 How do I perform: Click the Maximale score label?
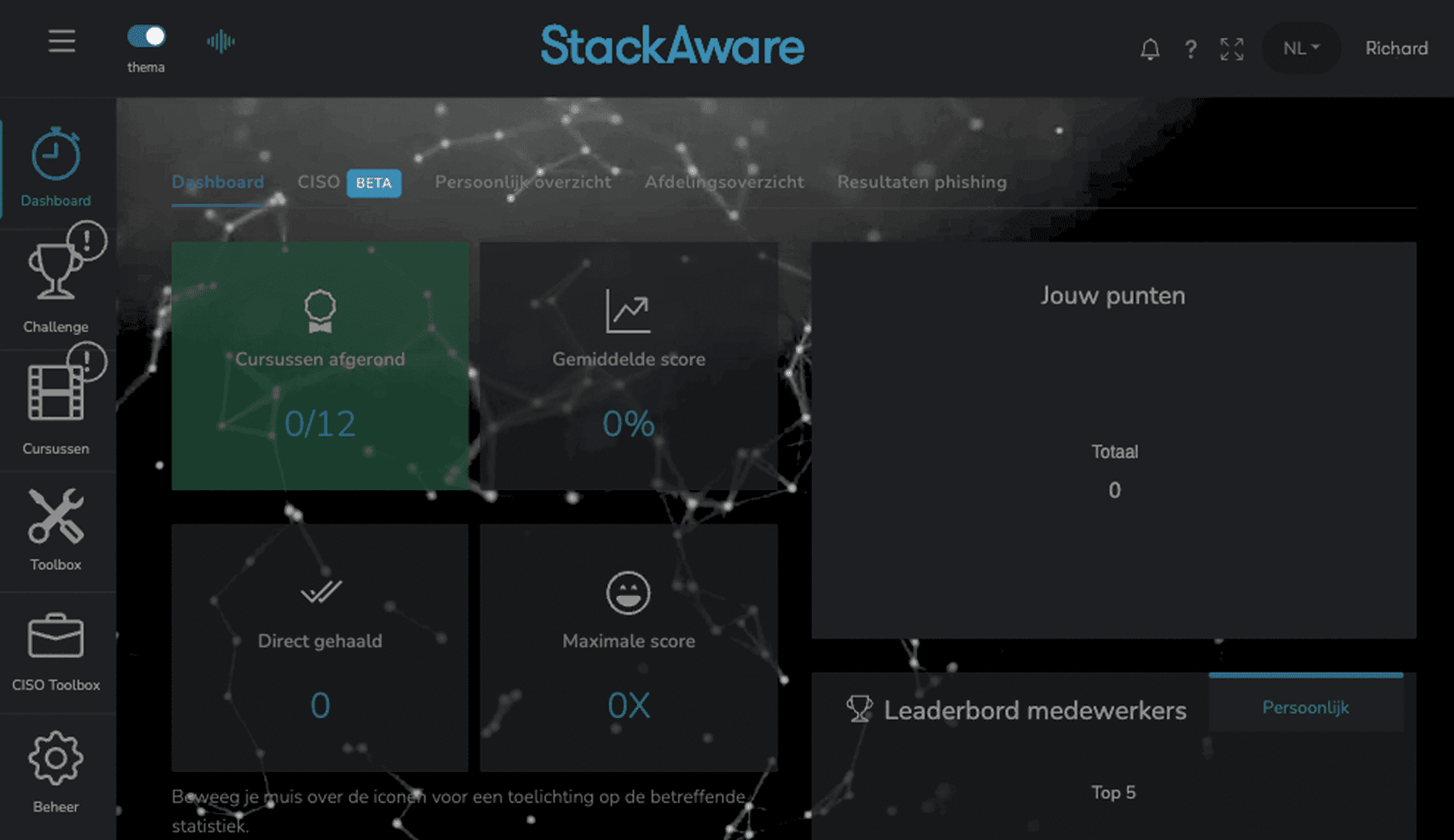click(629, 641)
